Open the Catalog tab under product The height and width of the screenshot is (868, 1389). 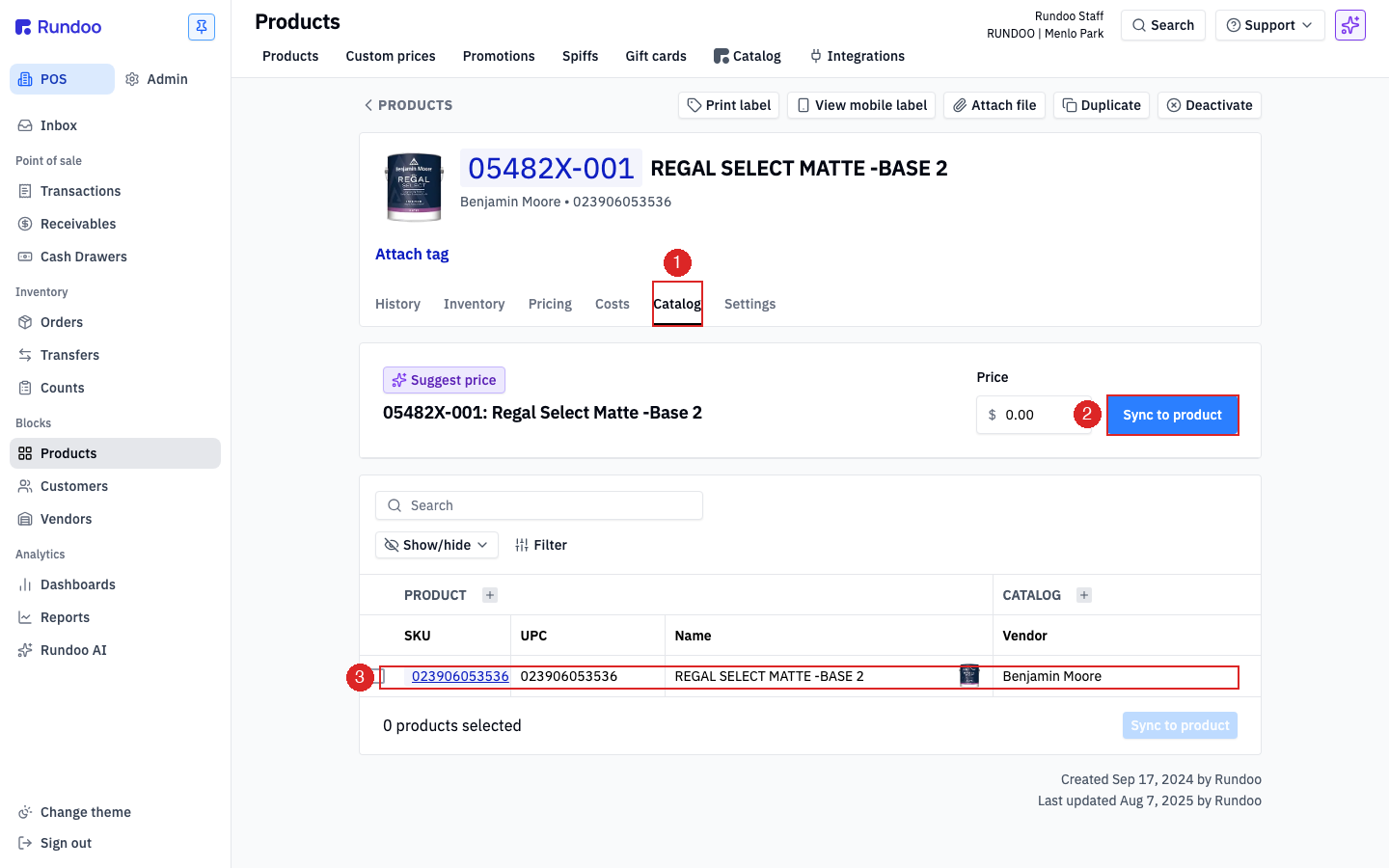pos(677,304)
